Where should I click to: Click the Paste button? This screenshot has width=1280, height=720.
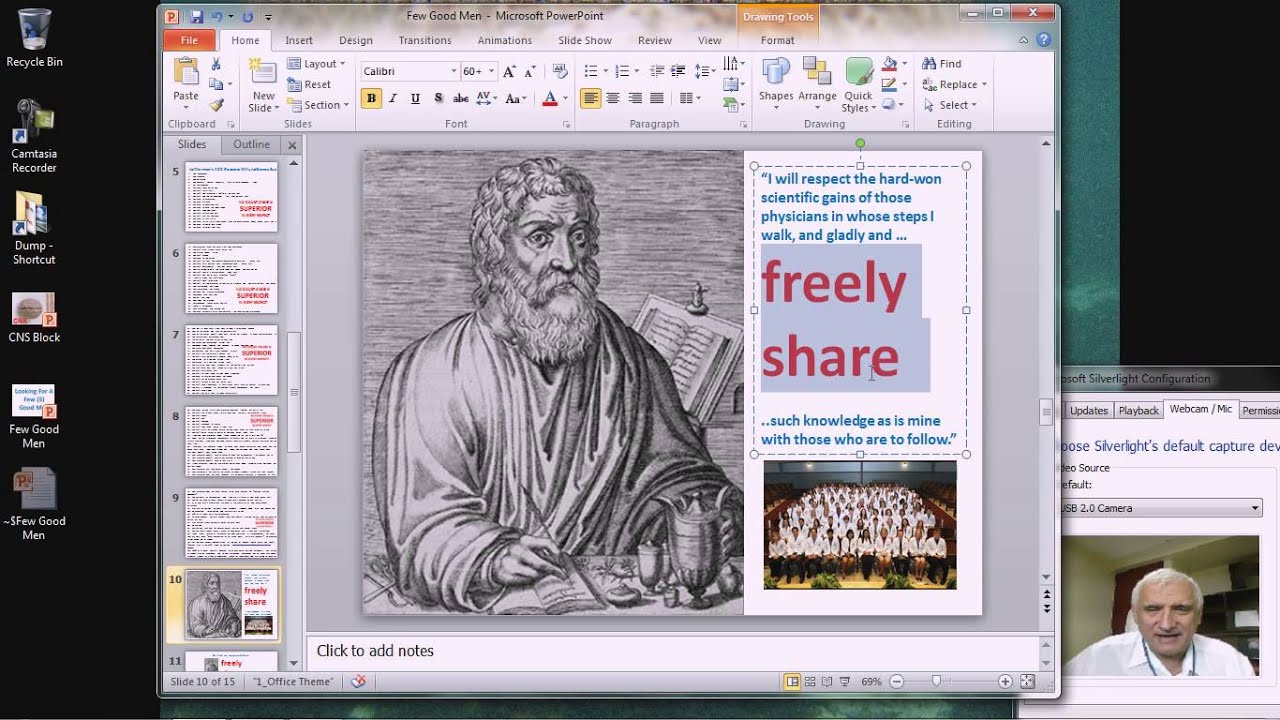[186, 82]
